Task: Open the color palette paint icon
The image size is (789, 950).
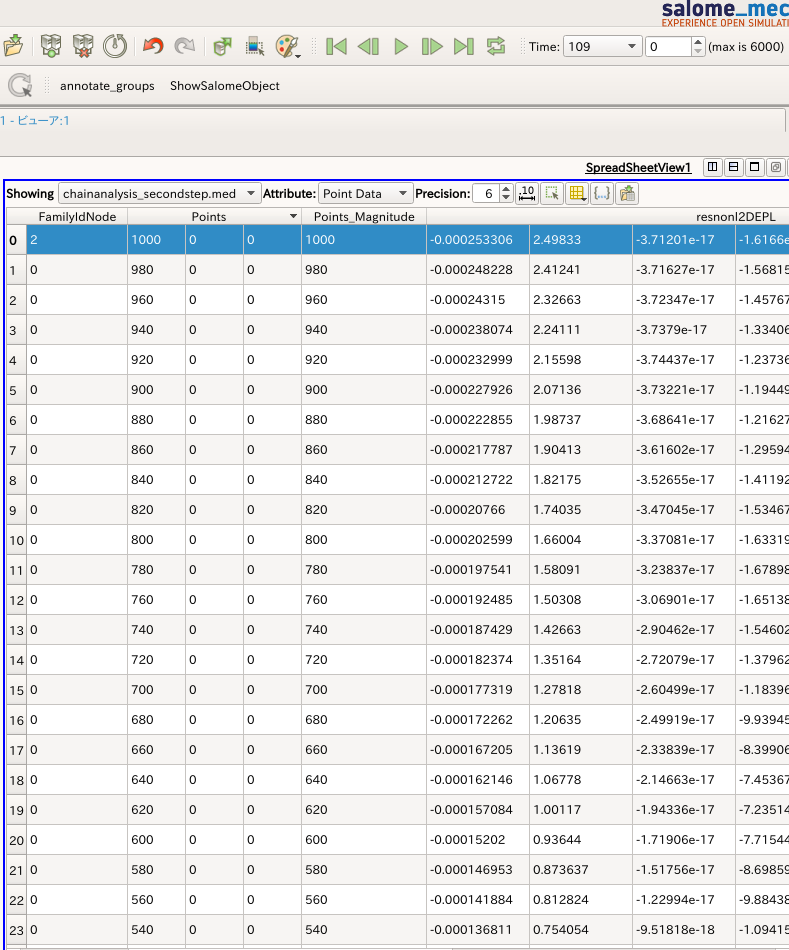Action: (x=287, y=47)
